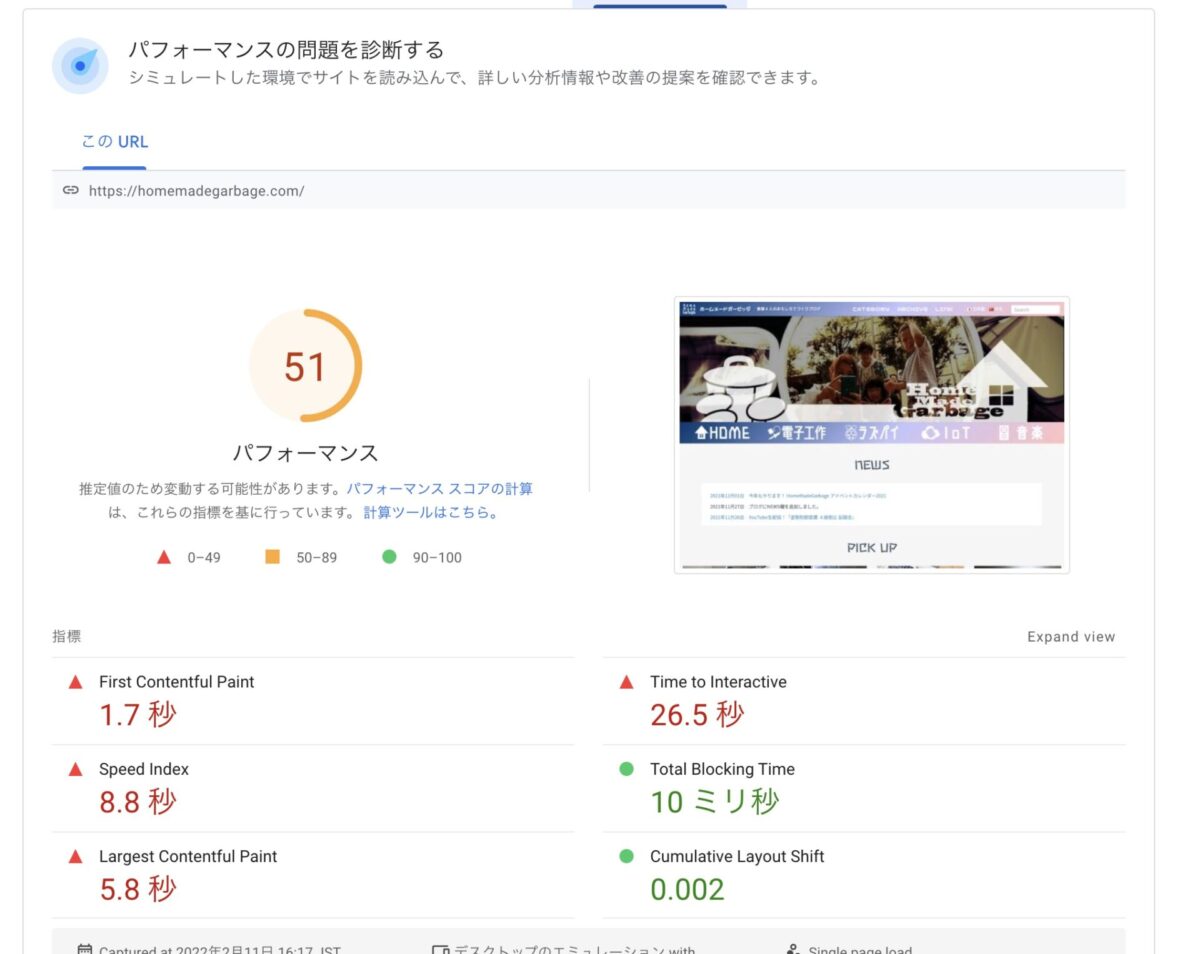The width and height of the screenshot is (1200, 954).
Task: Click the 5.8 秒 metric value
Action: (138, 888)
